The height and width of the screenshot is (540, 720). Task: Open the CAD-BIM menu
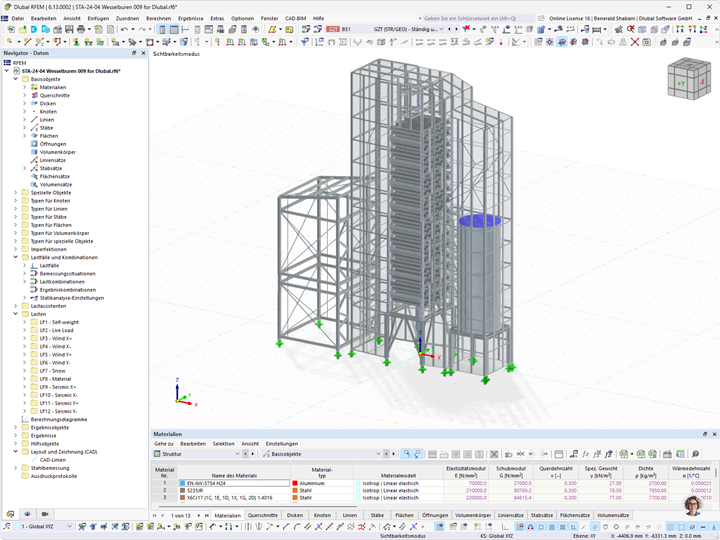(295, 18)
